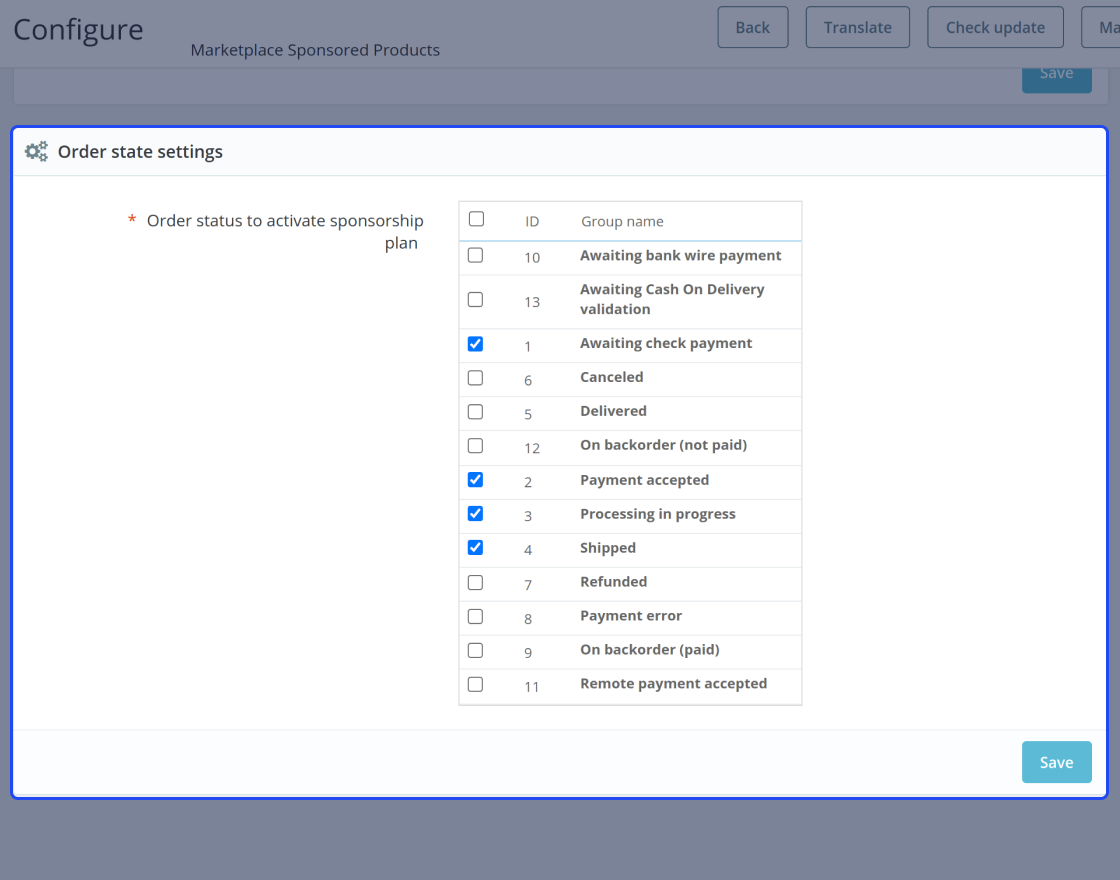Disable the Processing in progress checkbox

[475, 514]
